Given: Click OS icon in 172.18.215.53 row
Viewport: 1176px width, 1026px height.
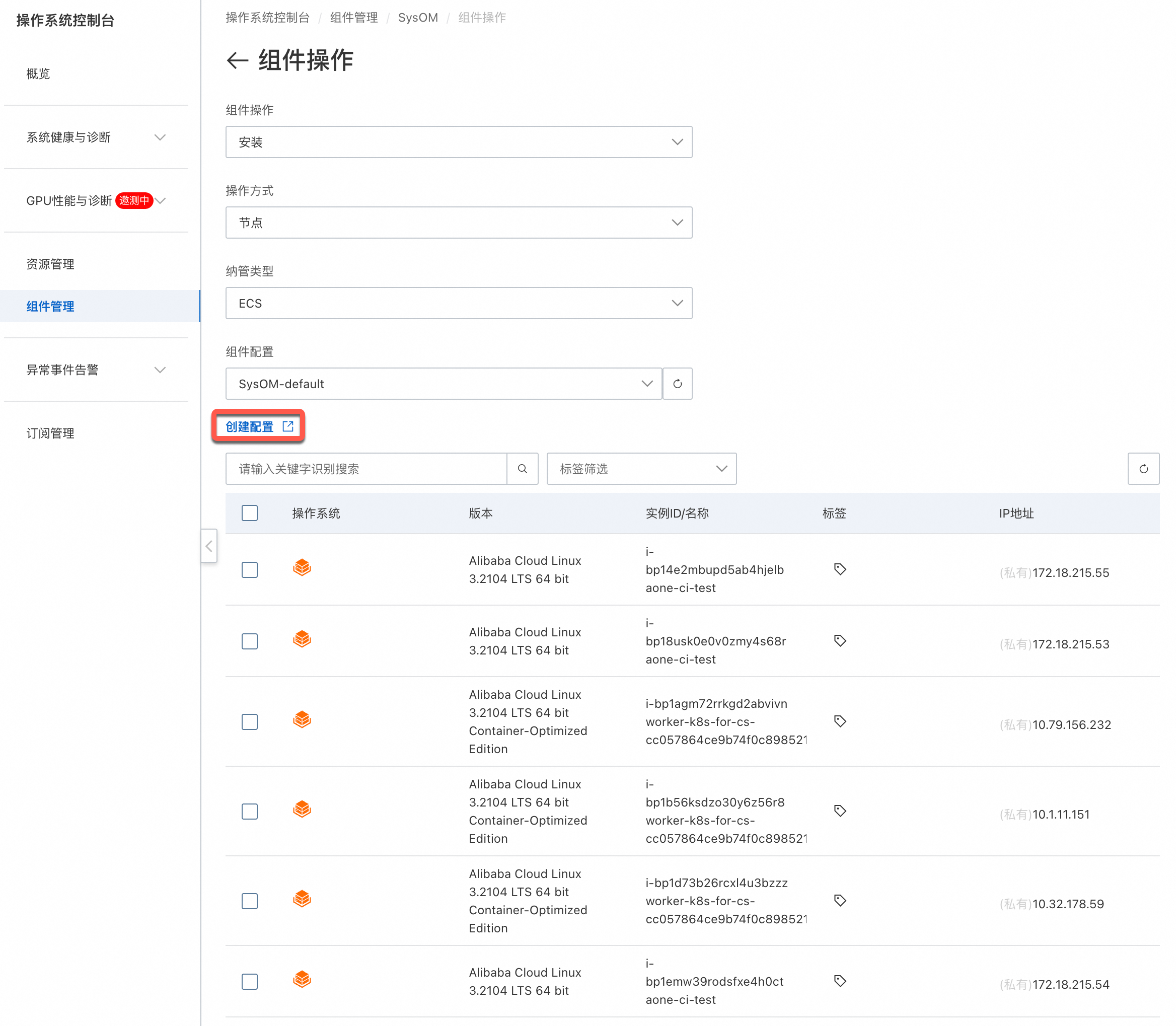Looking at the screenshot, I should click(x=302, y=639).
